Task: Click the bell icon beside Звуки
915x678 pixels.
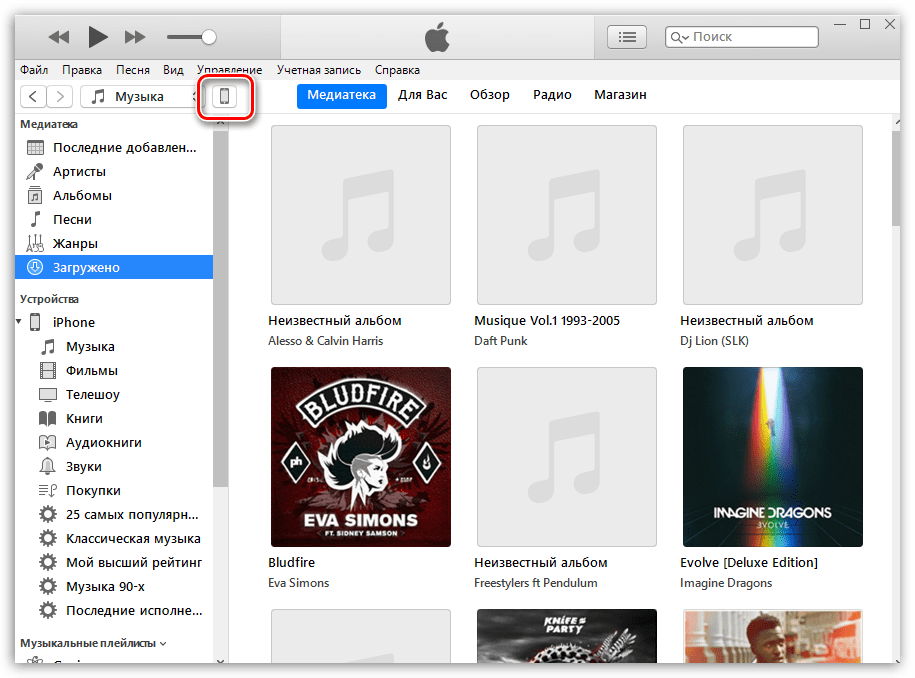Action: tap(47, 466)
